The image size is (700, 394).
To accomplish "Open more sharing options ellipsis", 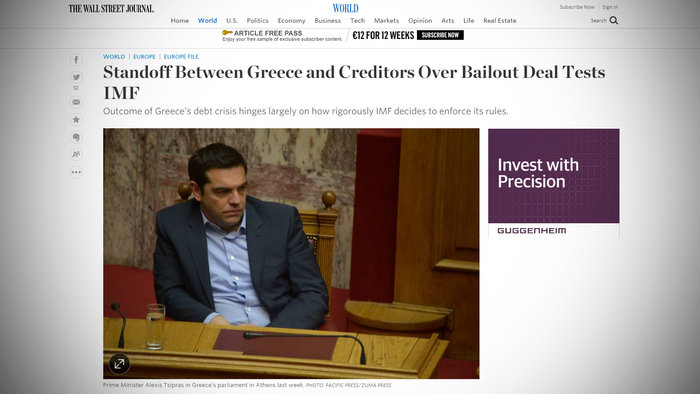I will tap(76, 172).
